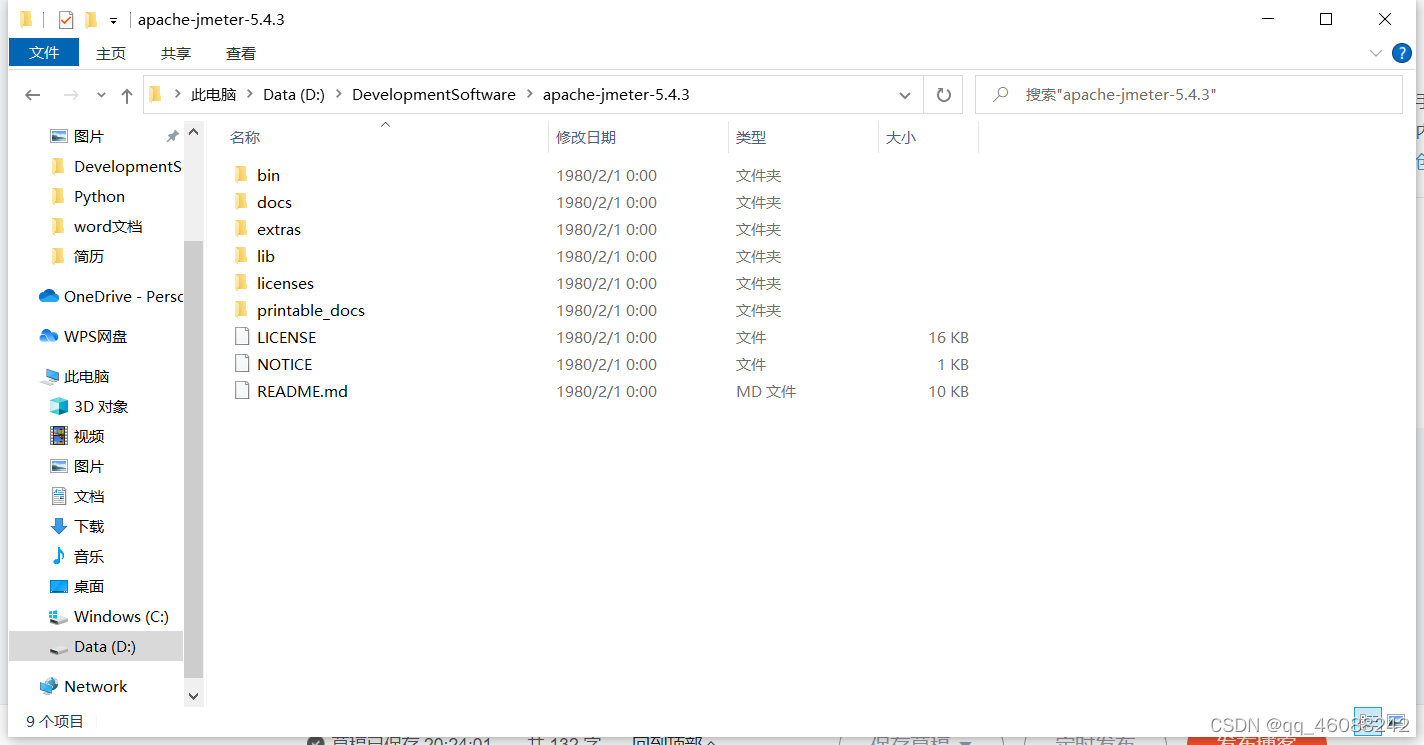Sort by 名称 column header
This screenshot has width=1424, height=745.
245,137
